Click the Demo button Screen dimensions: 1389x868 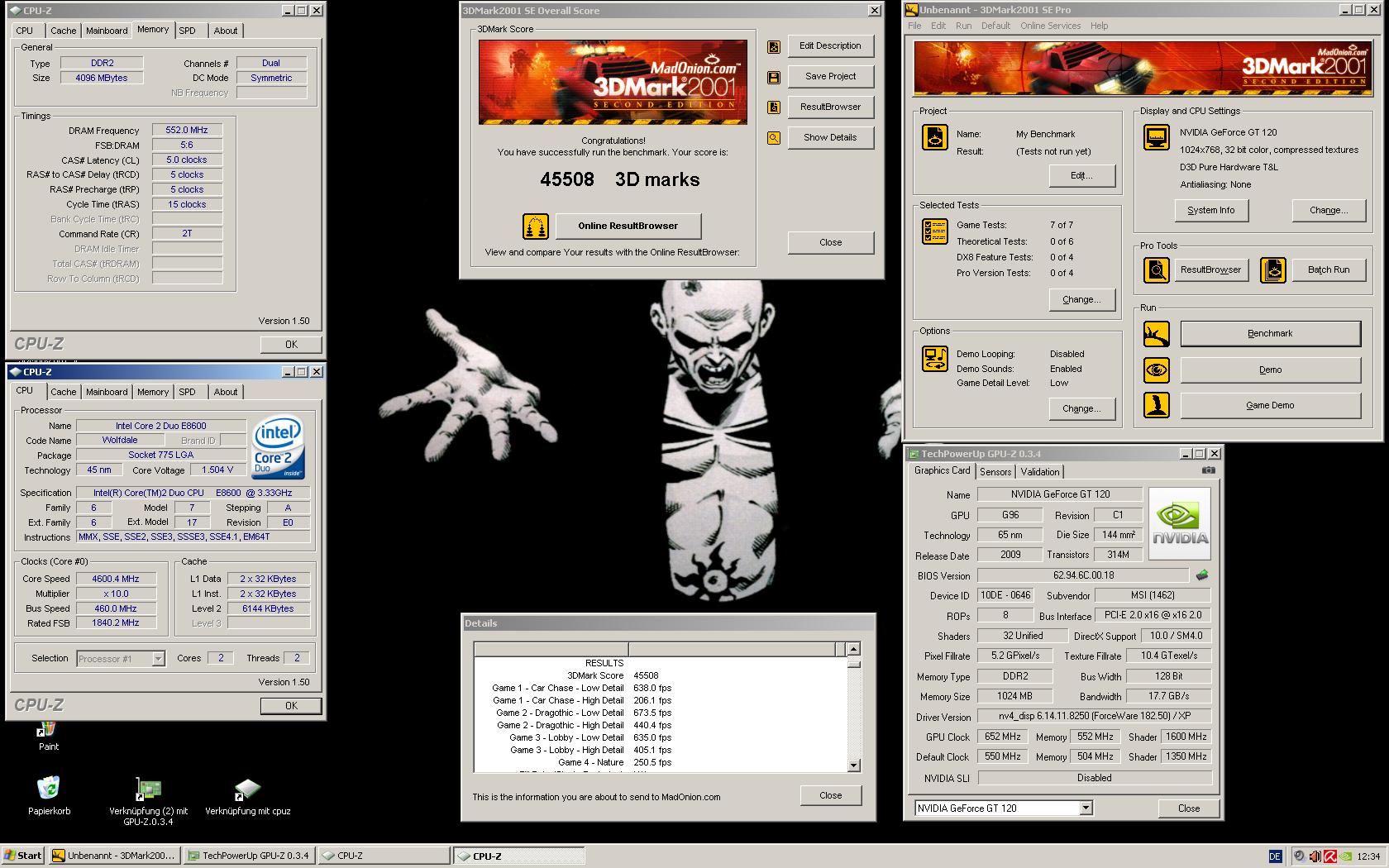pos(1270,370)
